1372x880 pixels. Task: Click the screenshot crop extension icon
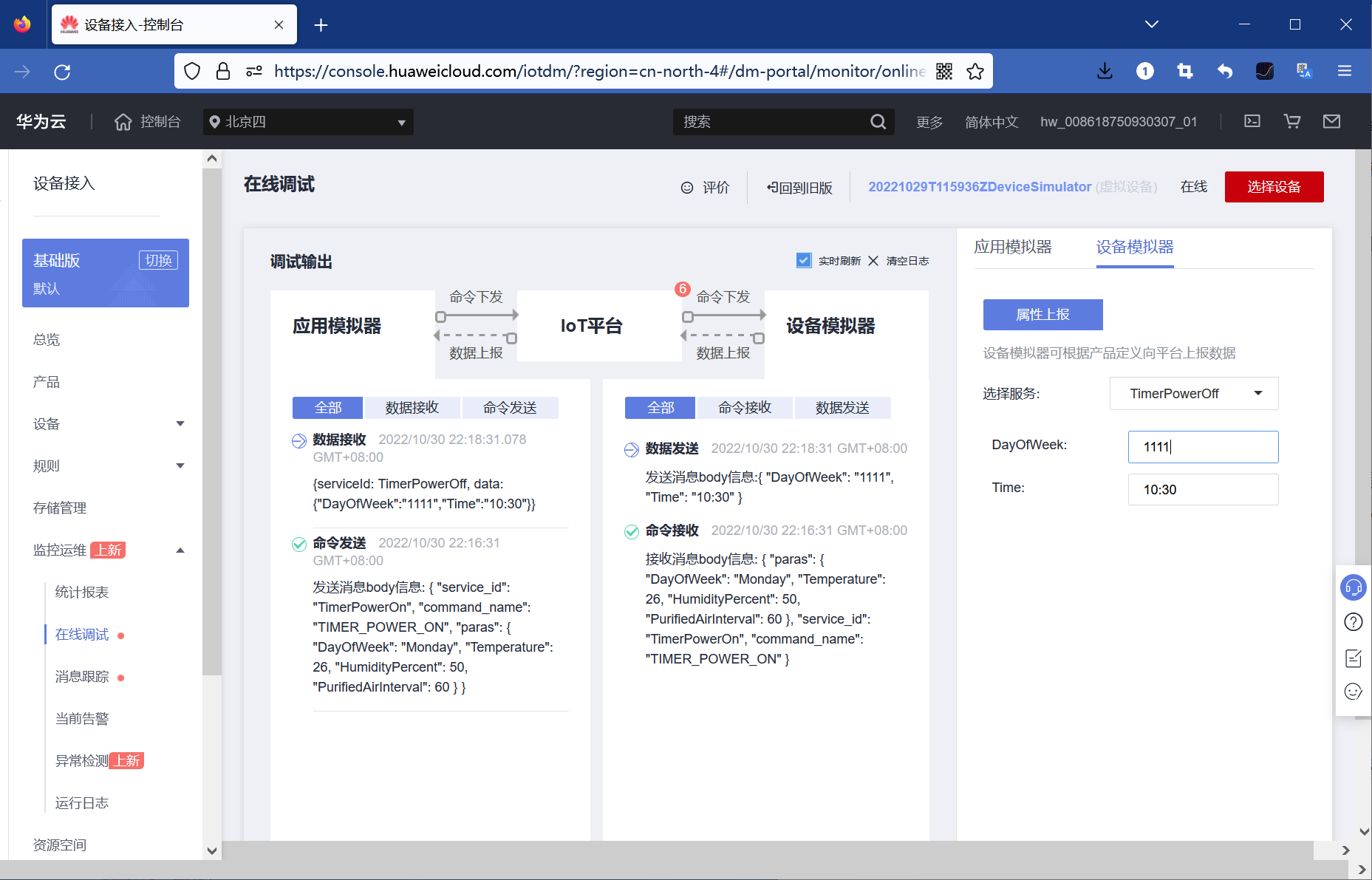(1185, 71)
